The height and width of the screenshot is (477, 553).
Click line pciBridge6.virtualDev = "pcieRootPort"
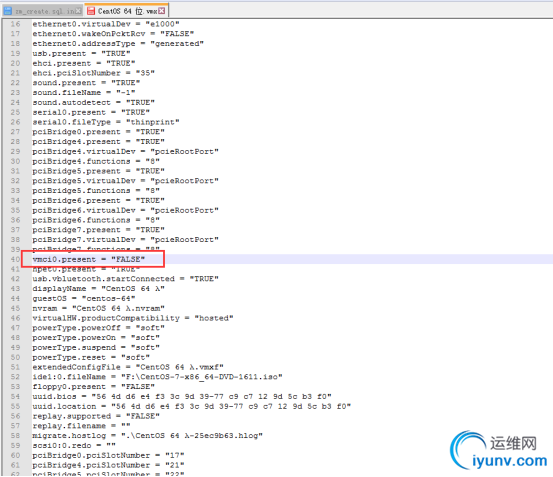[126, 210]
